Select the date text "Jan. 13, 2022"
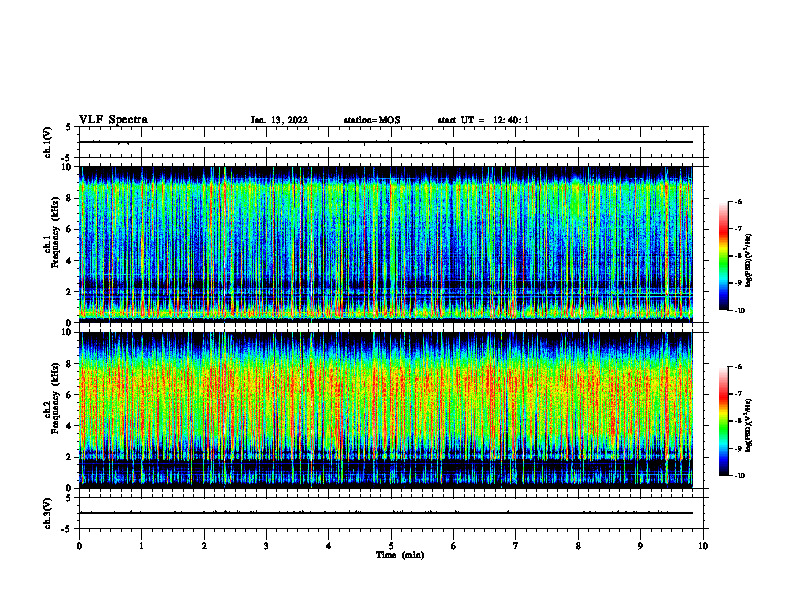Image resolution: width=792 pixels, height=612 pixels. [x=279, y=120]
